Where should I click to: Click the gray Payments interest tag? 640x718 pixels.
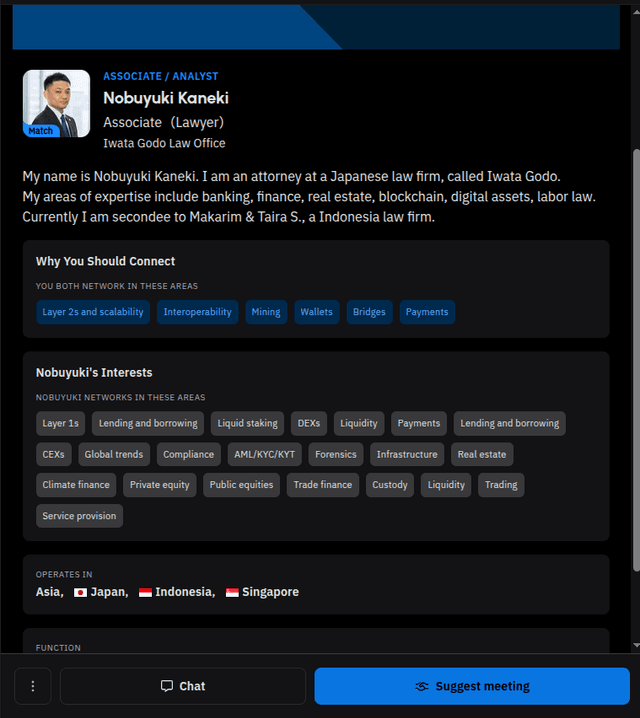[418, 424]
